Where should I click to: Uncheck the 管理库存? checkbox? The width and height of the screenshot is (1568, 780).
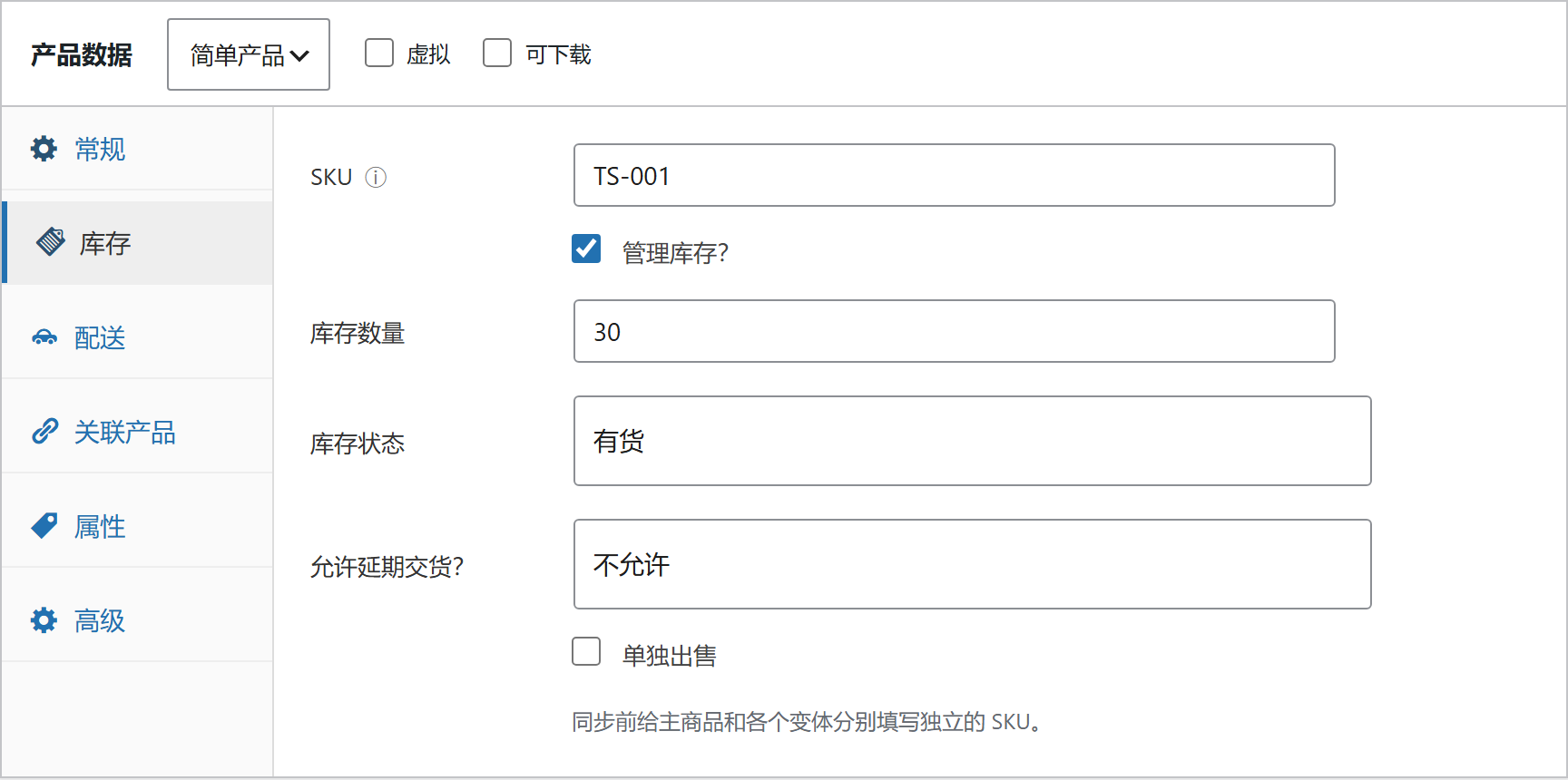(586, 249)
